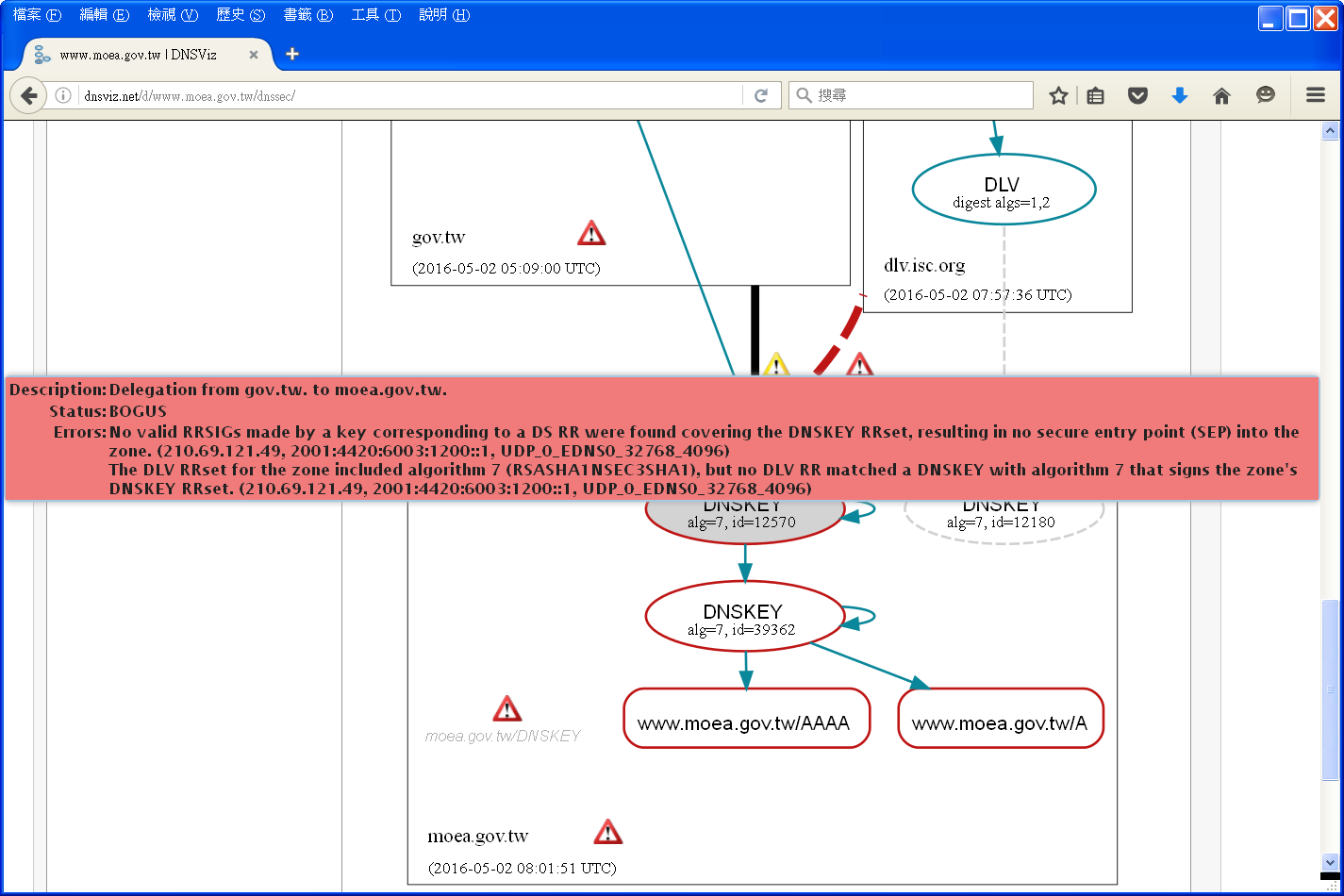The image size is (1344, 896).
Task: Close the DNSViz tab
Action: [x=254, y=55]
